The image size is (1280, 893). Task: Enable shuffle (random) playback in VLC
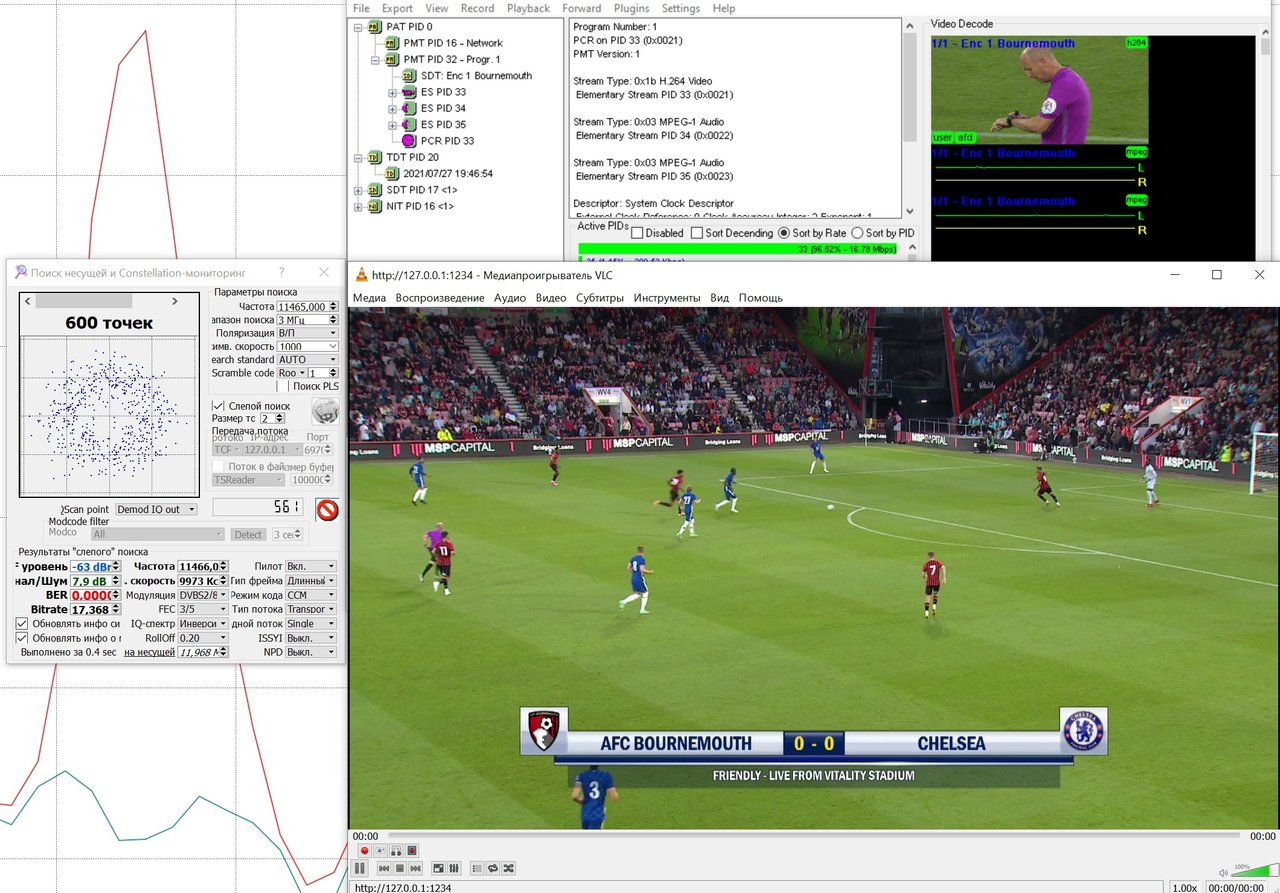(509, 868)
